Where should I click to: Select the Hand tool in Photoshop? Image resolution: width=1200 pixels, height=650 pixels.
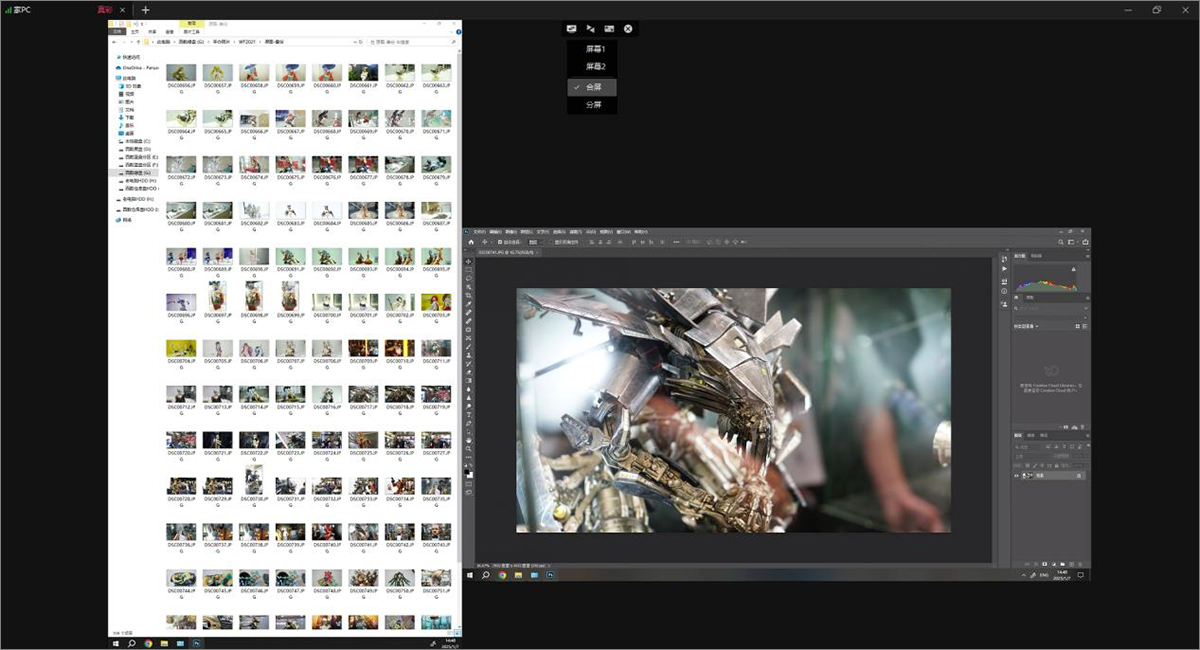(469, 440)
